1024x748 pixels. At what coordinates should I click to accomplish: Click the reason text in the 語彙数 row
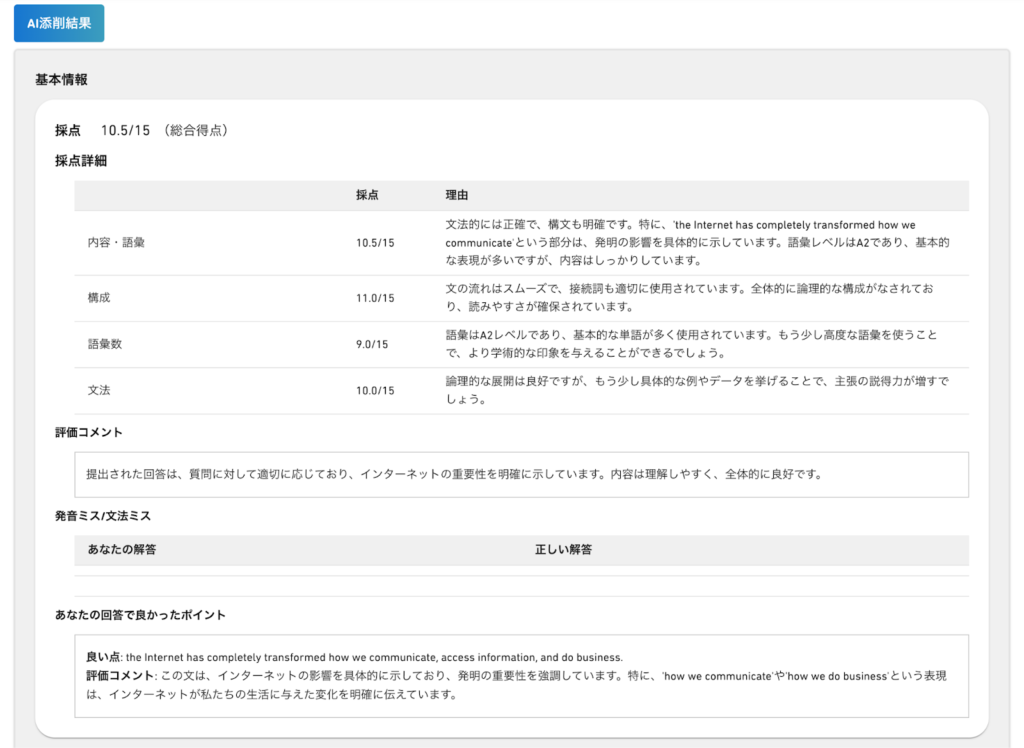(x=691, y=344)
